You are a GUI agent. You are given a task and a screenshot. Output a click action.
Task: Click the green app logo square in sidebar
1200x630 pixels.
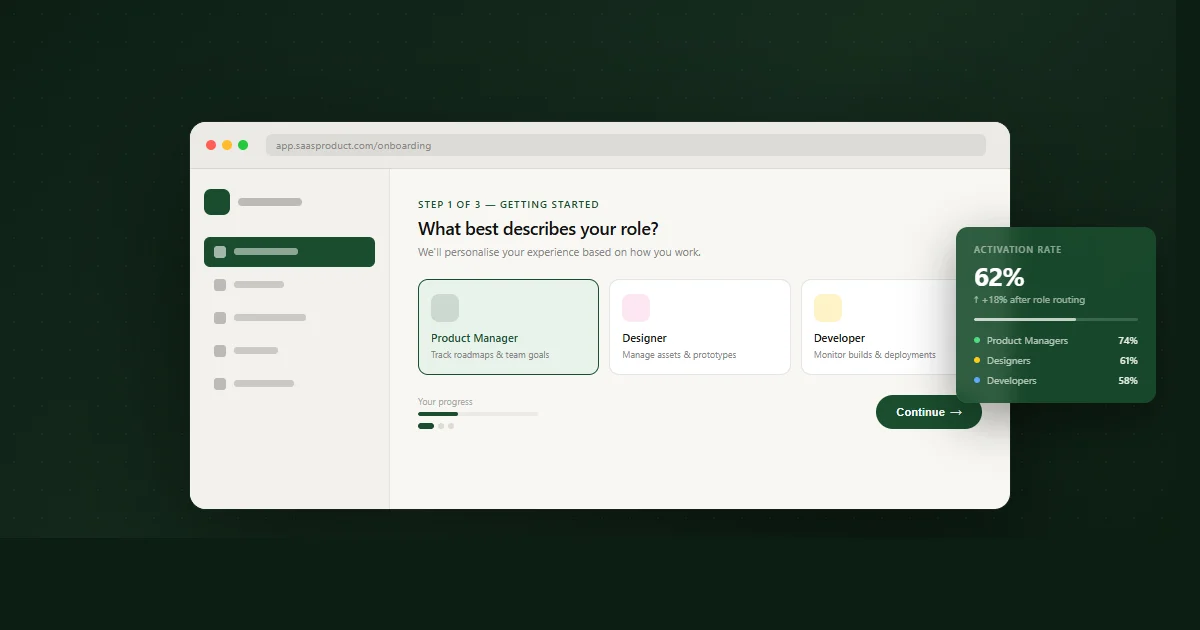217,202
